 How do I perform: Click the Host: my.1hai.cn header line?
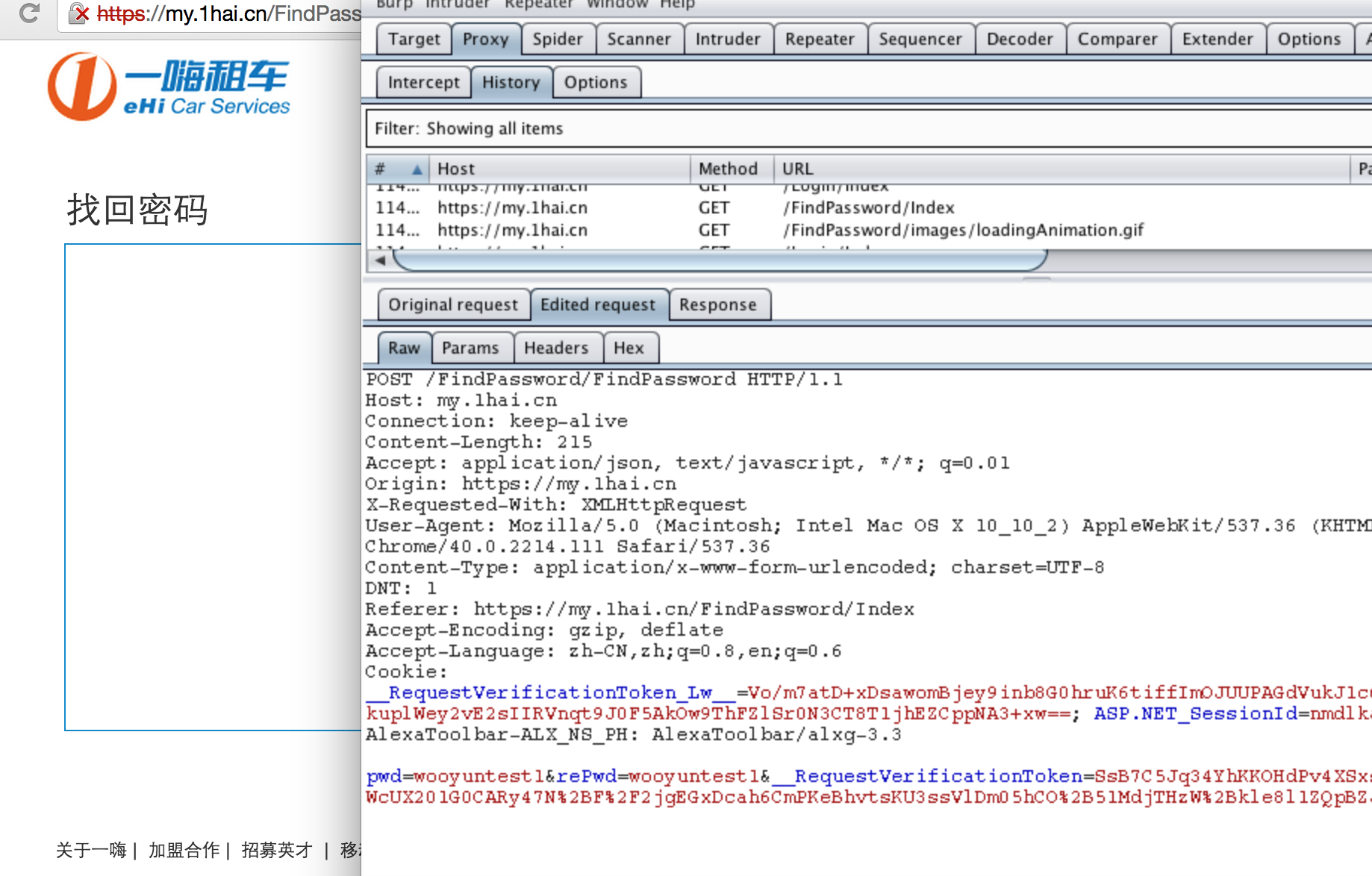point(461,400)
